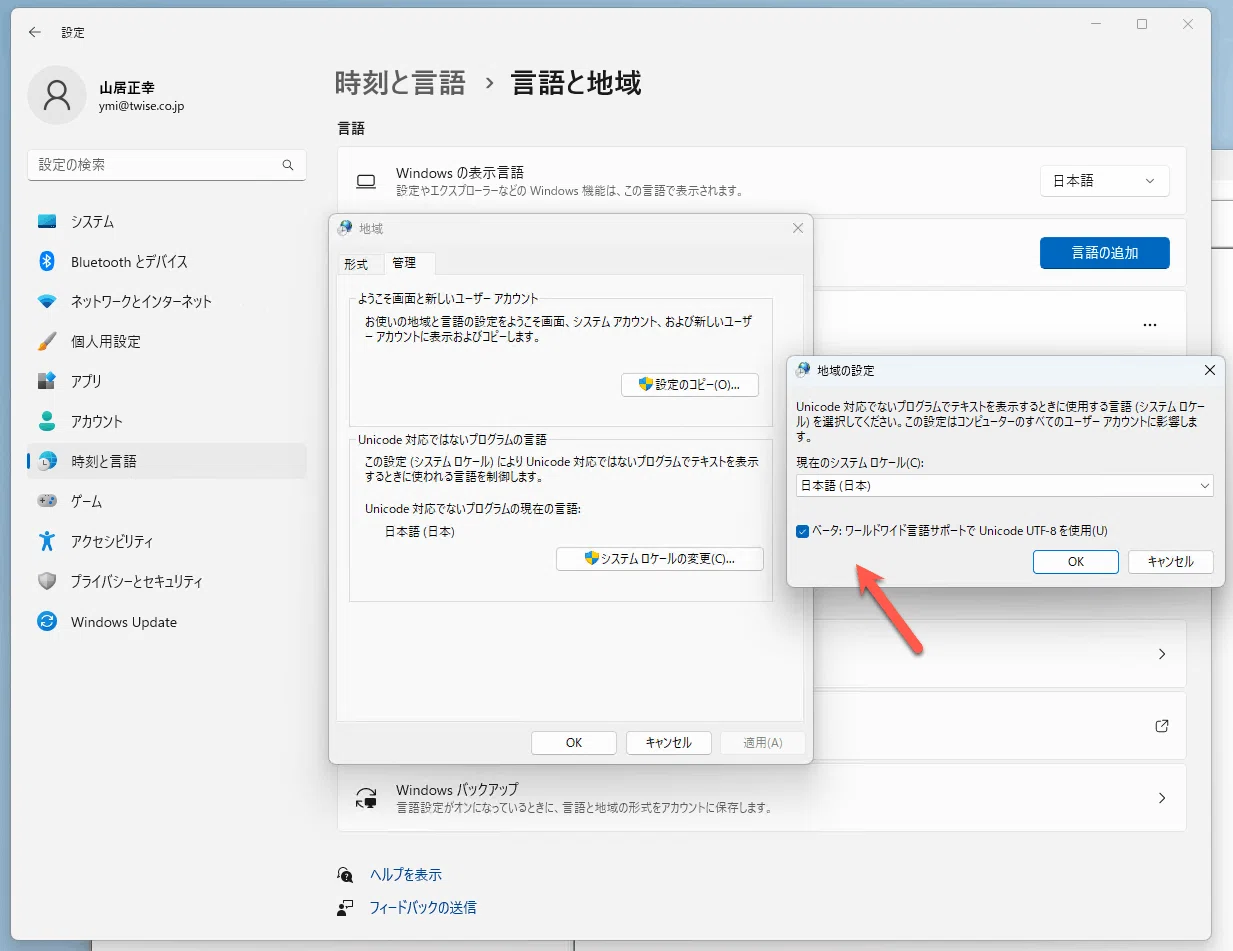Open ネットワークとインターネット settings
The height and width of the screenshot is (951, 1233).
(x=167, y=302)
